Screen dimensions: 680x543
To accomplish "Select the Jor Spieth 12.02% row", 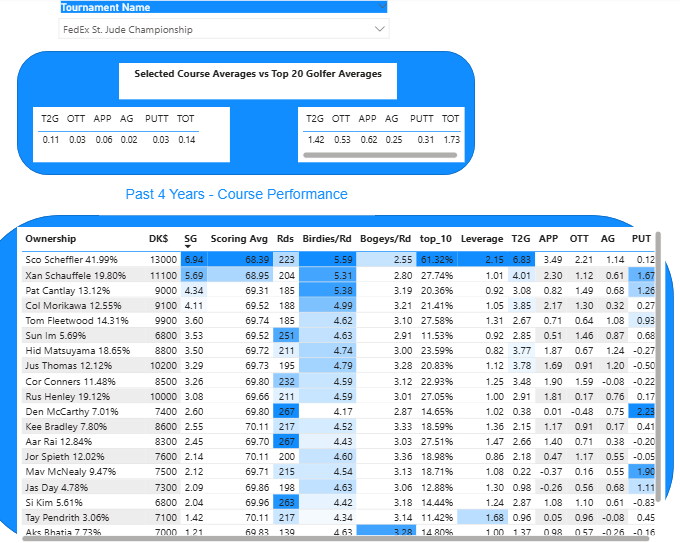I will 338,457.
